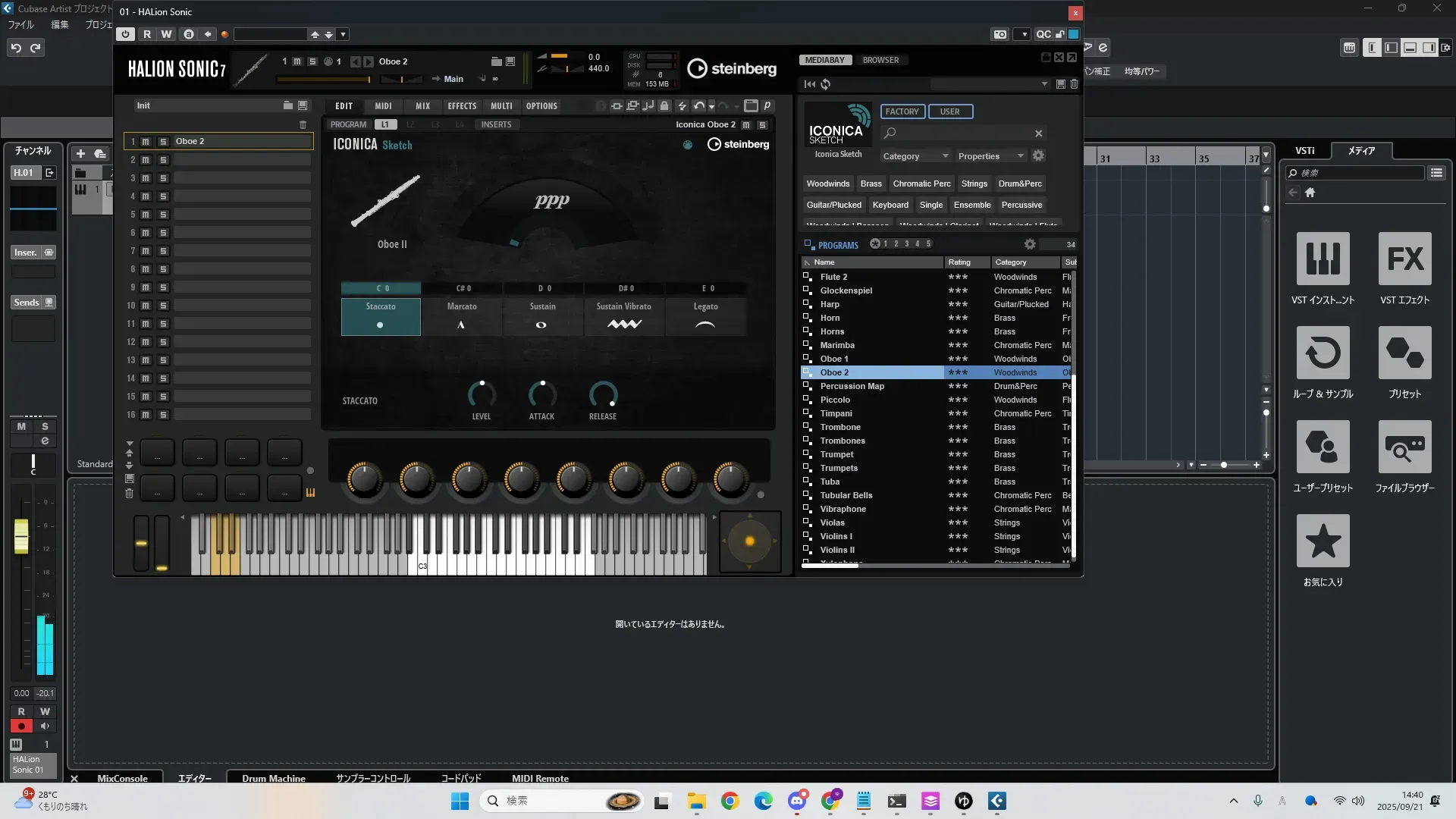1456x819 pixels.
Task: Open the VST Instruments tile
Action: click(x=1323, y=259)
